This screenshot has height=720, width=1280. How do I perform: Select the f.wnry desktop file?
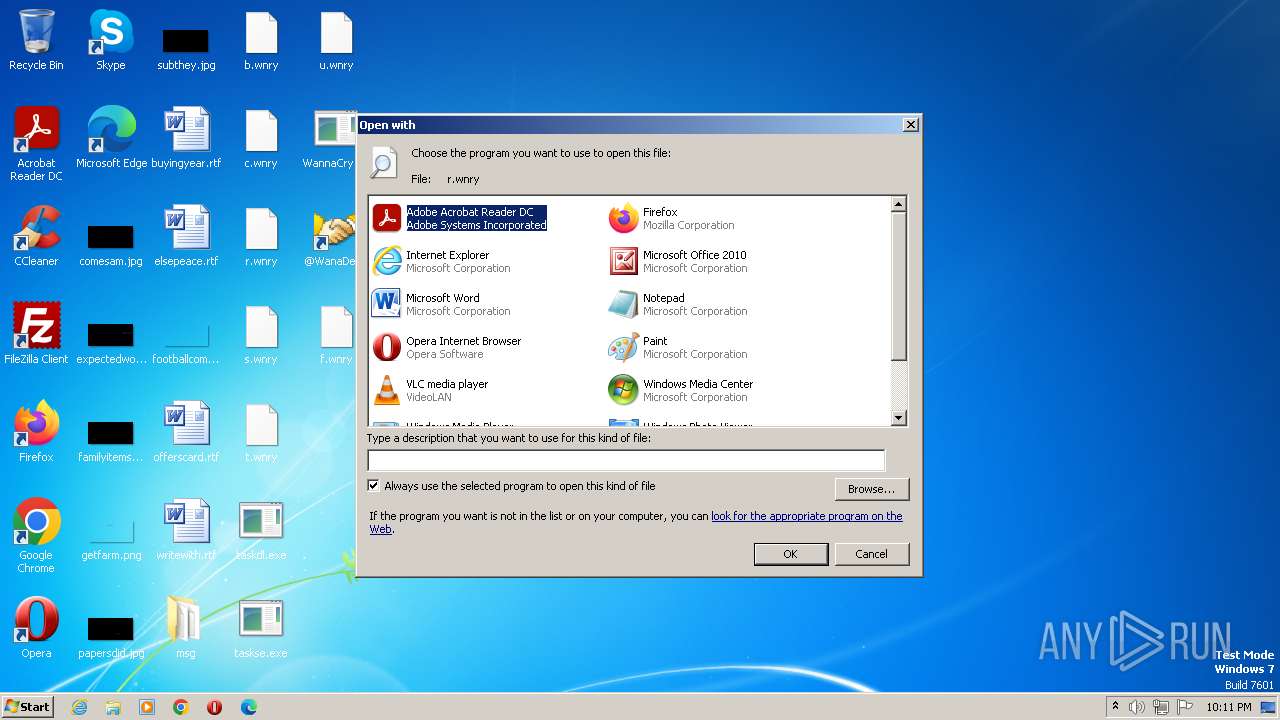pos(336,334)
